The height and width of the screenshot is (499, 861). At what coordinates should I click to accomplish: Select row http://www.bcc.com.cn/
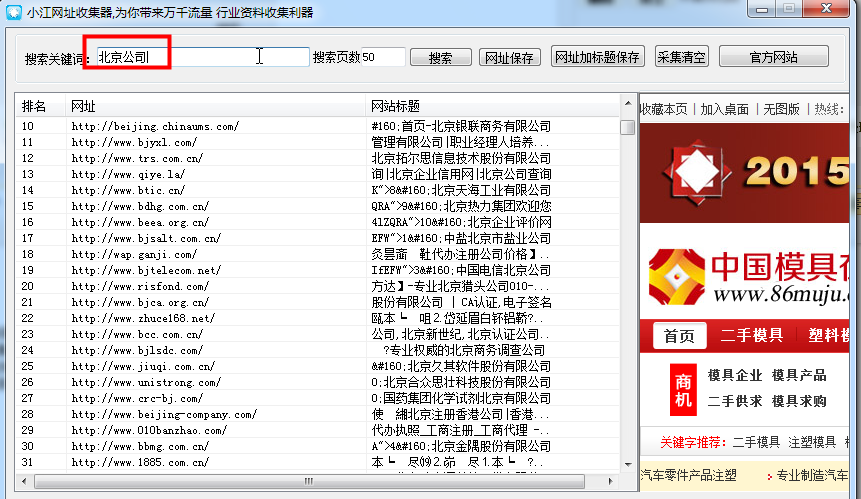point(318,334)
